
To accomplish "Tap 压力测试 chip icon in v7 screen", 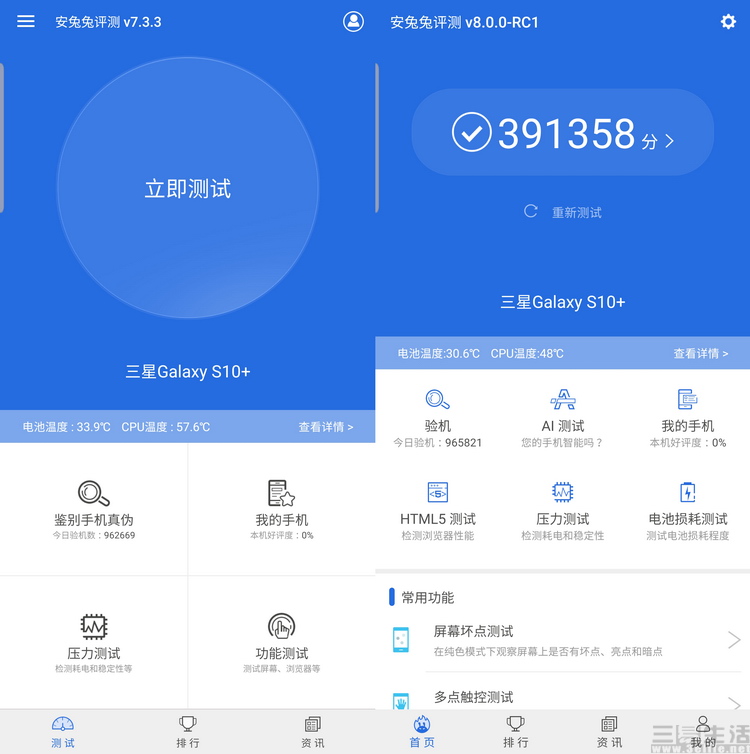I will pos(94,627).
